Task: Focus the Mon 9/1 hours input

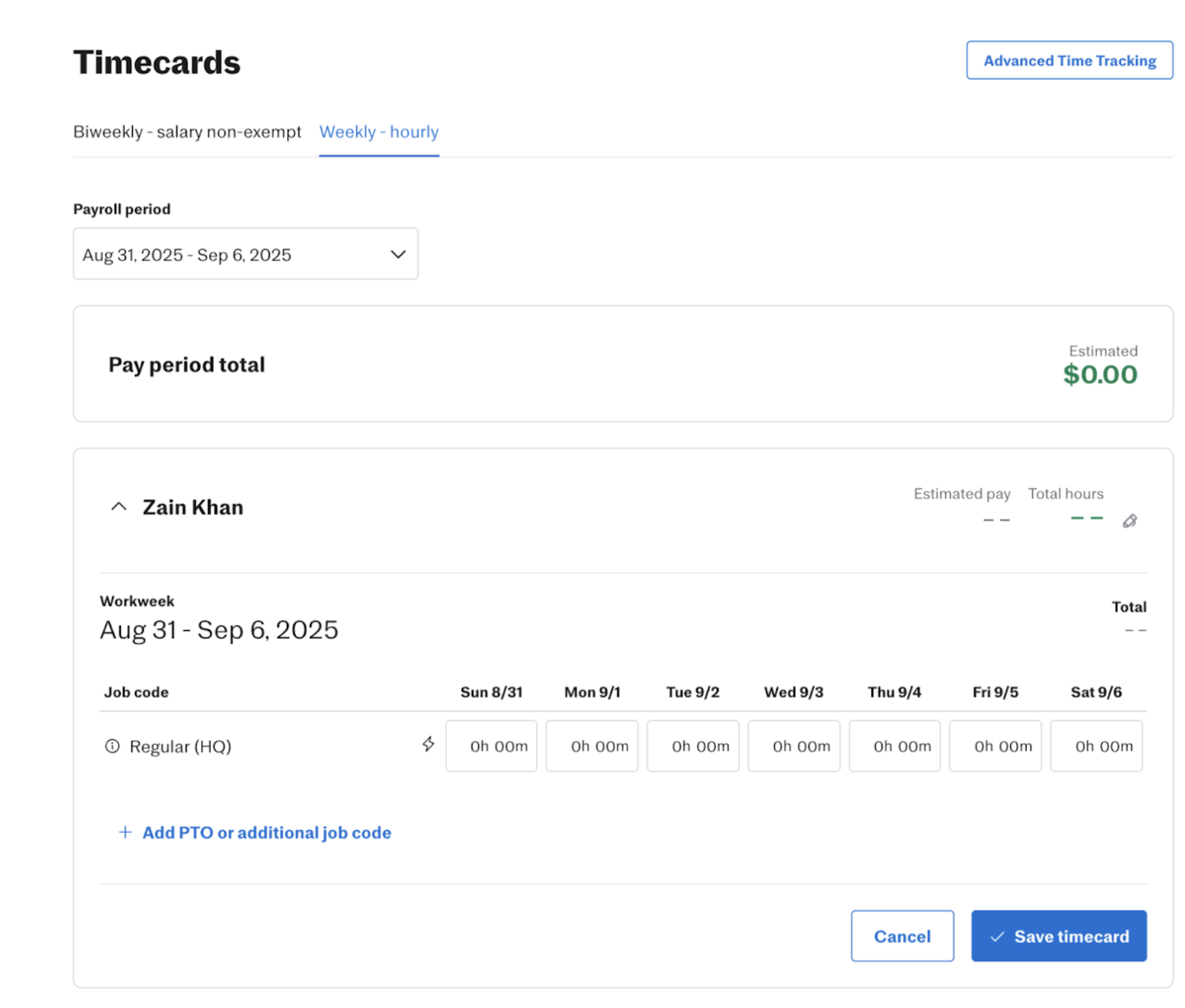Action: click(x=592, y=746)
